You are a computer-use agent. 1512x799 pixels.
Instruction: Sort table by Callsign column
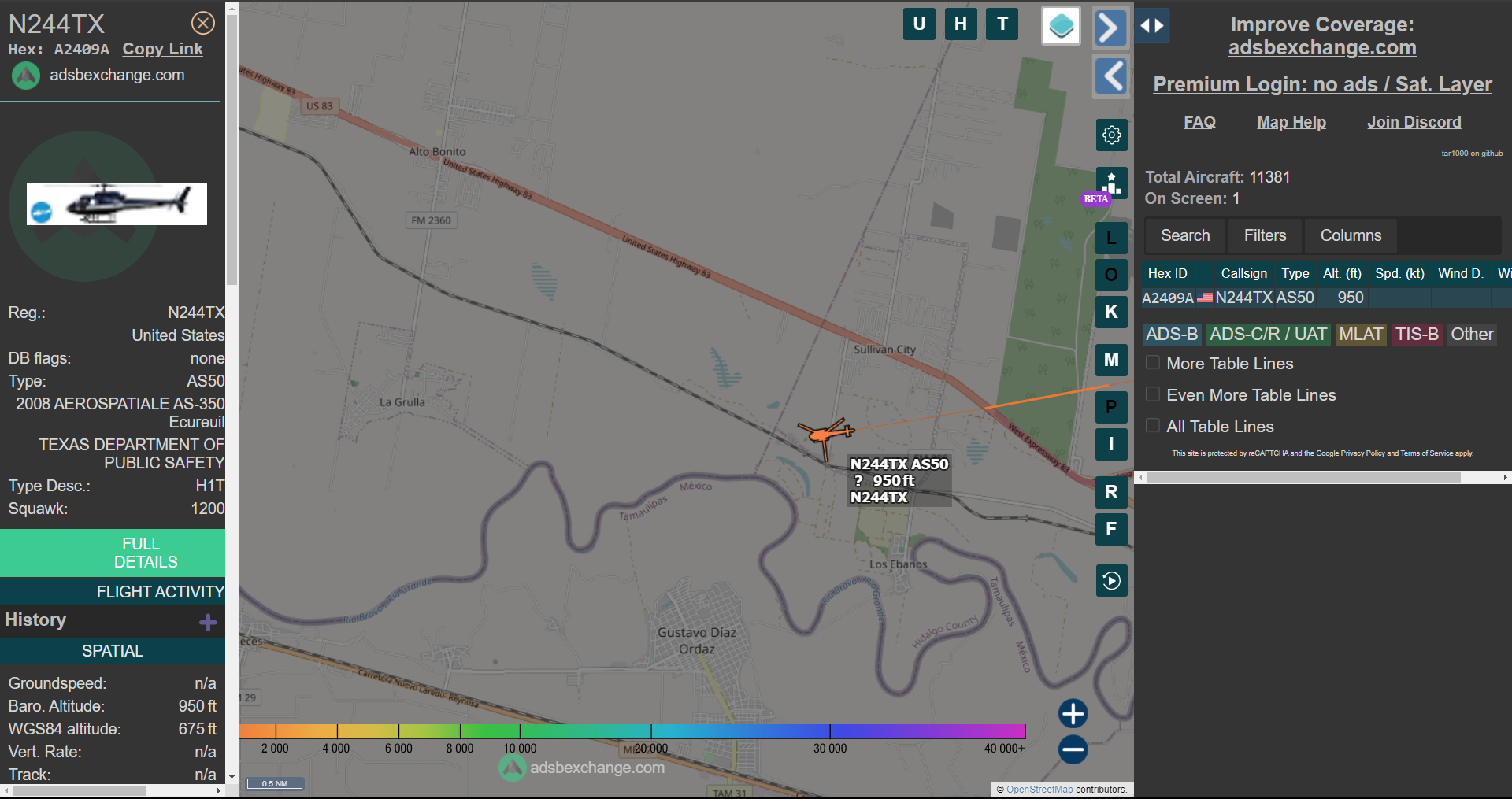coord(1244,273)
